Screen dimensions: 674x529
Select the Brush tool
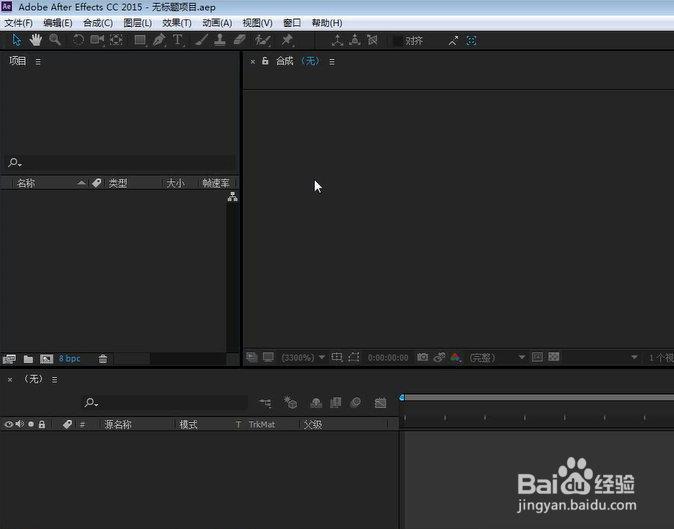(201, 40)
